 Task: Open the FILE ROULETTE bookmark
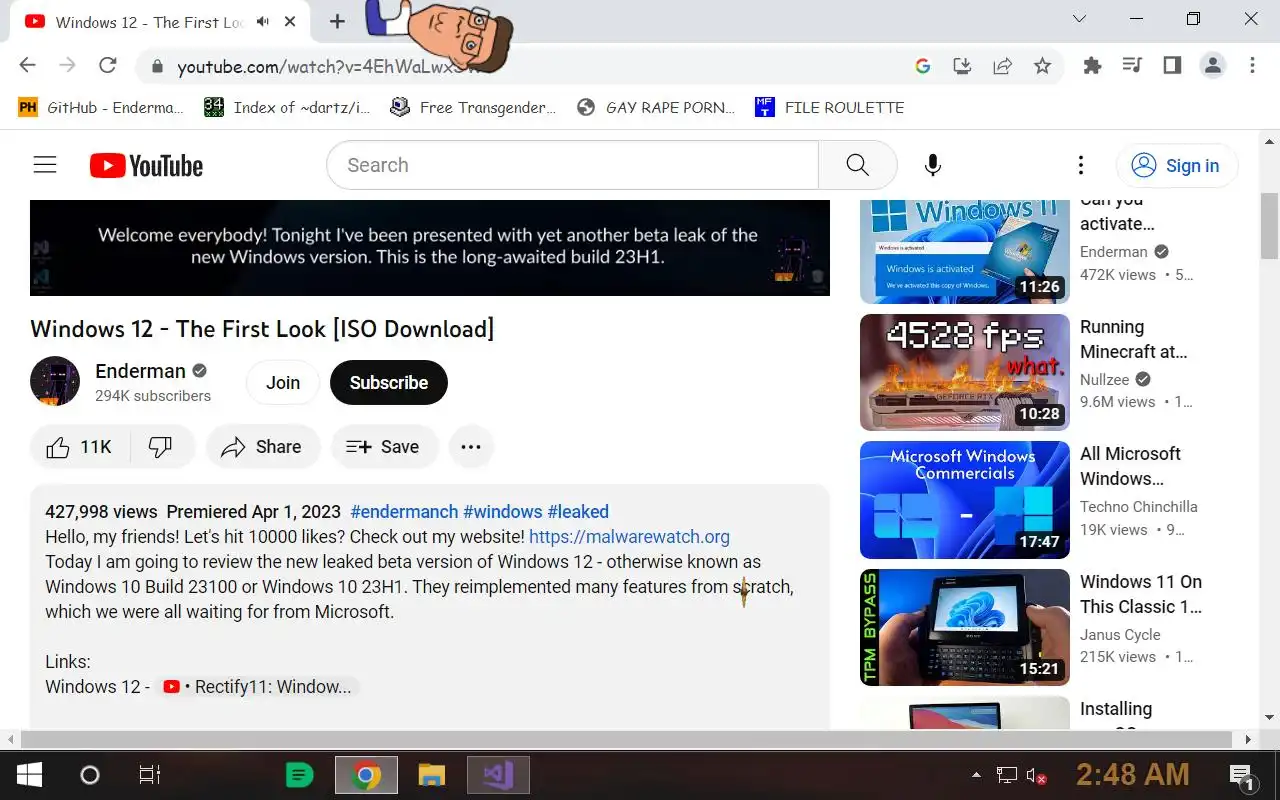tap(830, 107)
